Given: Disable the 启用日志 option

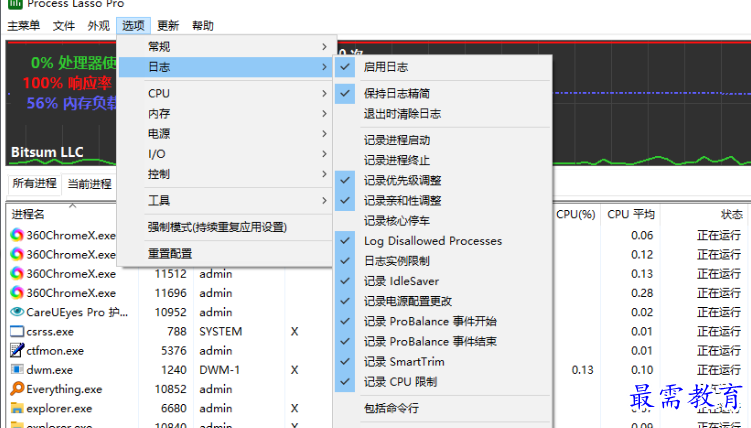Looking at the screenshot, I should (443, 67).
